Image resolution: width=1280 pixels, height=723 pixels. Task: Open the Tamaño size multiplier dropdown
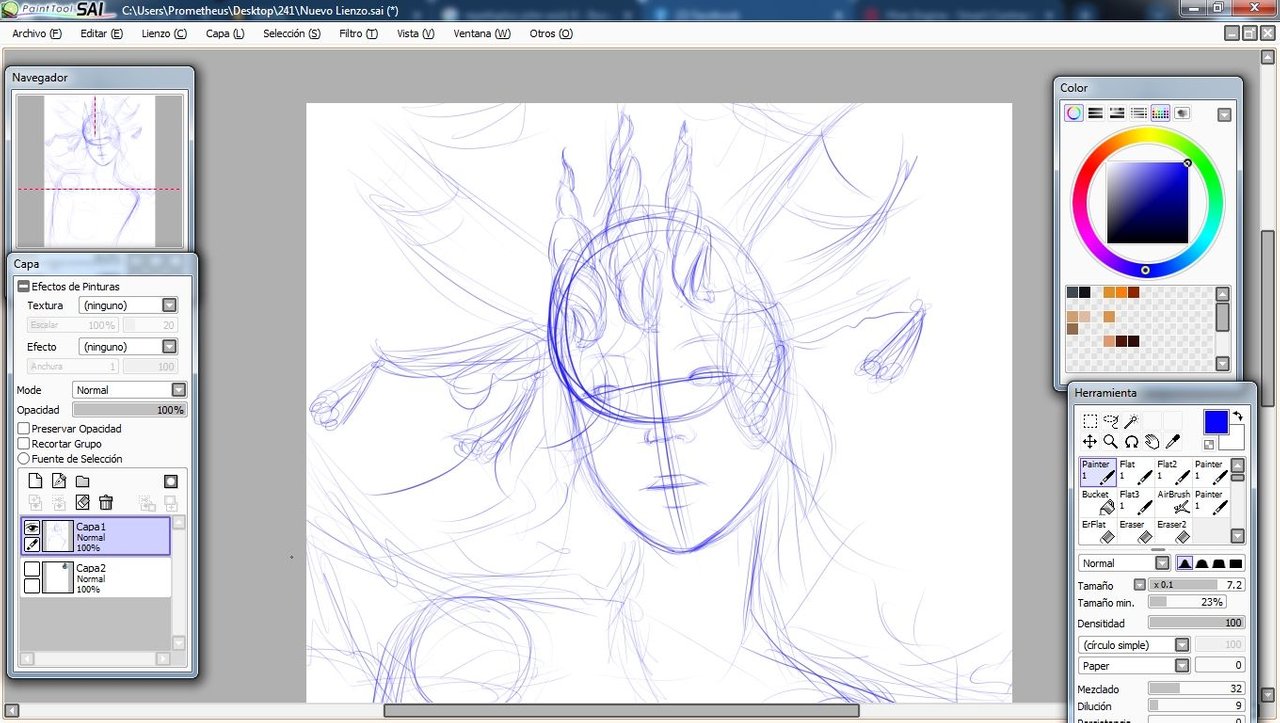[x=1139, y=584]
